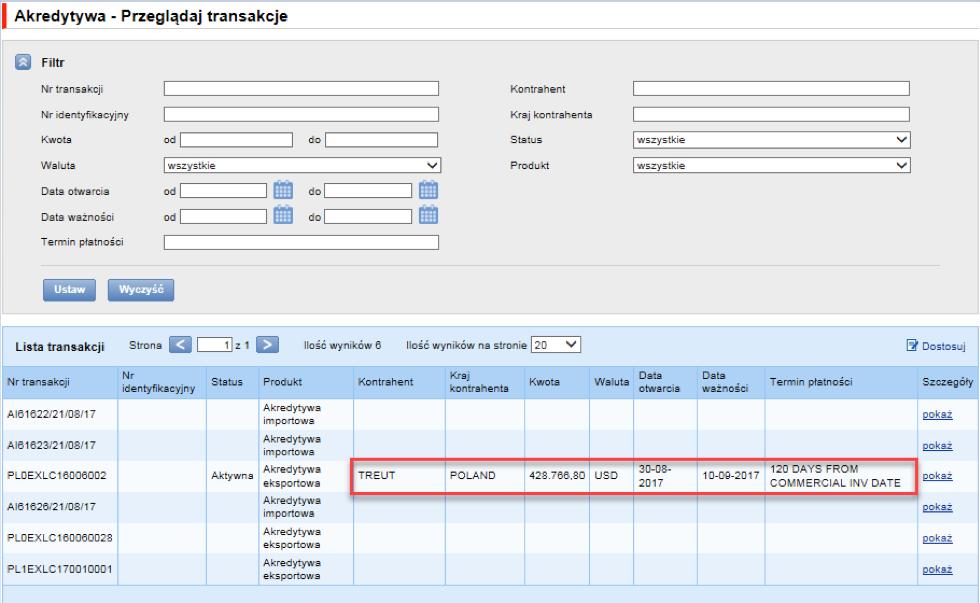Sort by Data ważności column header
This screenshot has width=980, height=603.
tap(725, 382)
